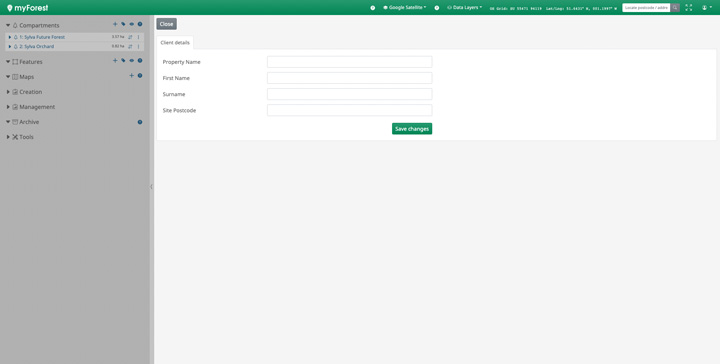Click sort arrows on Sylva Future Forest row
This screenshot has width=720, height=364.
pyautogui.click(x=130, y=37)
